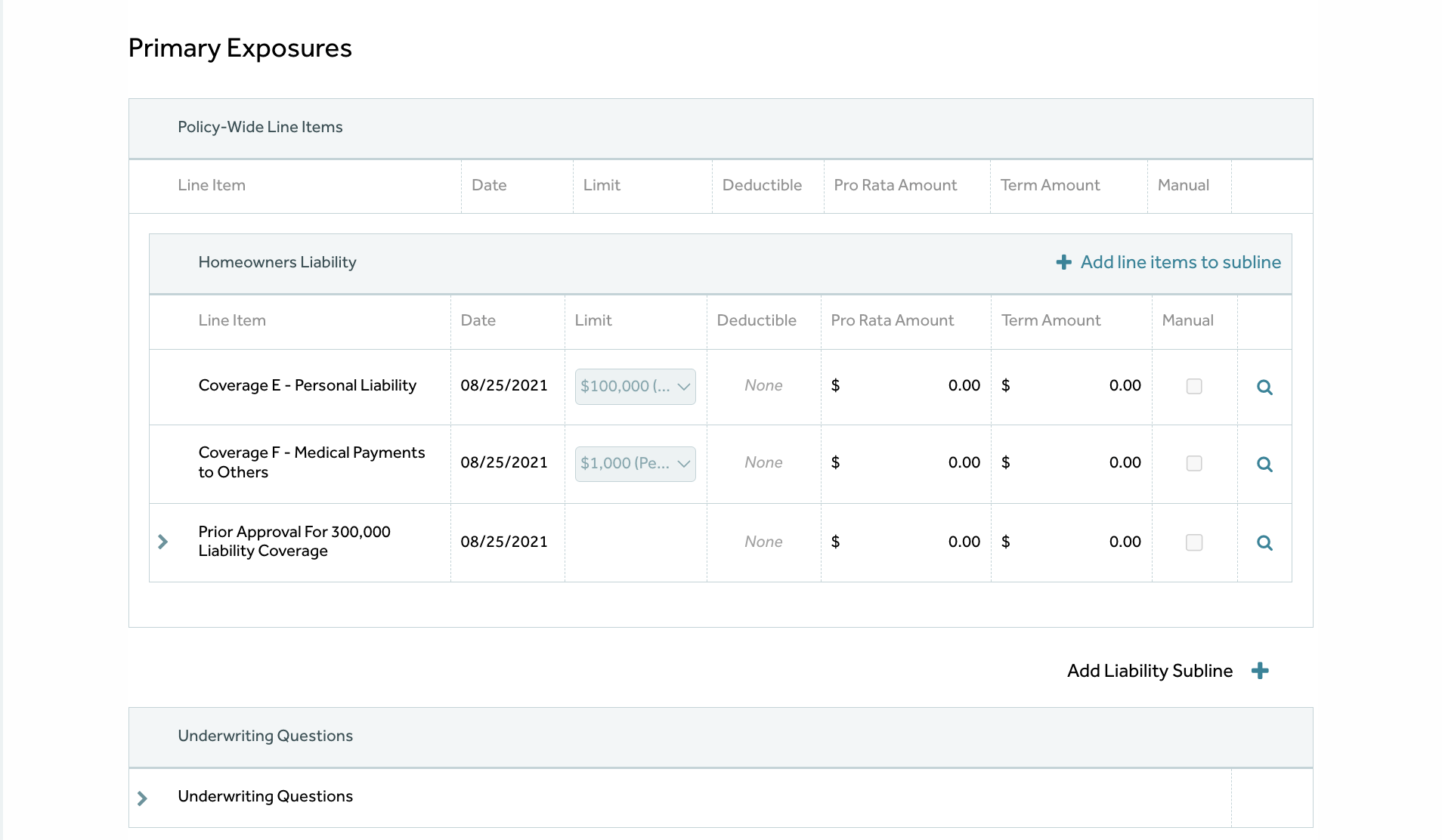Click Prior Approval Term Amount 0.00
Screen dimensions: 1442x840
(x=1125, y=542)
